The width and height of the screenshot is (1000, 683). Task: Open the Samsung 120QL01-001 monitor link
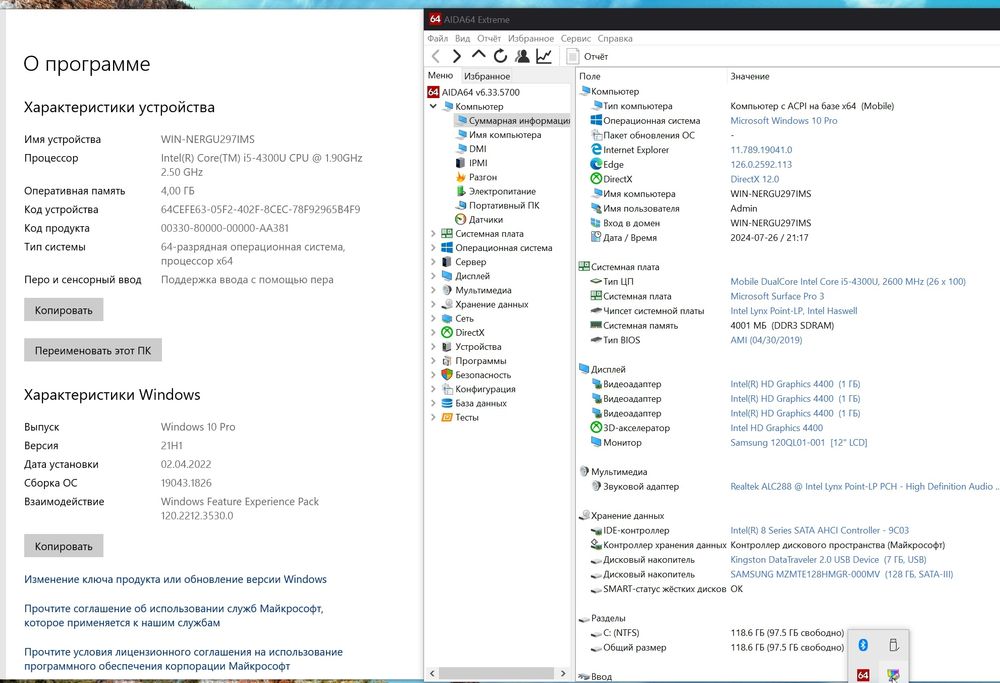click(x=798, y=443)
